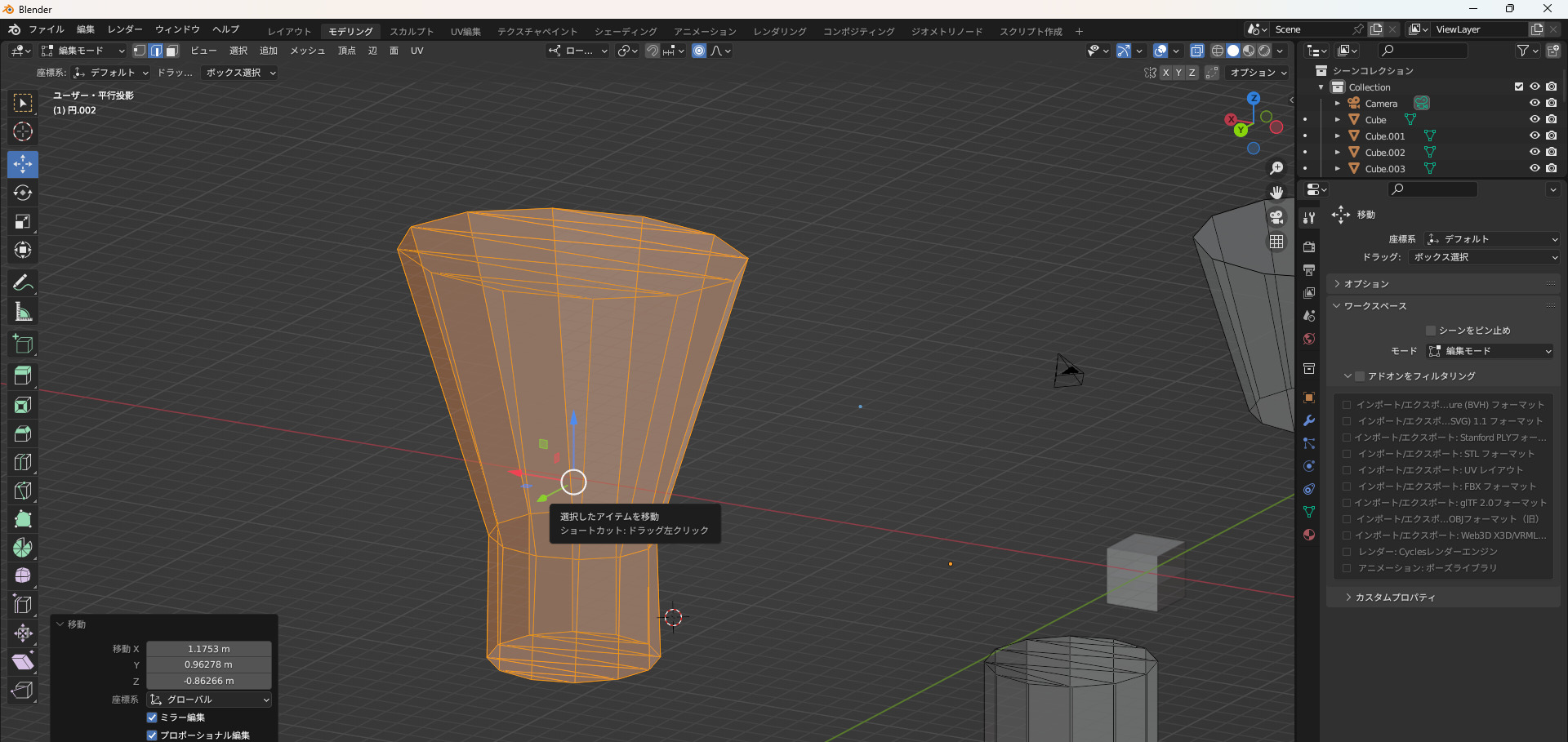Select the Inset Faces tool
The width and height of the screenshot is (1568, 742).
[x=23, y=405]
